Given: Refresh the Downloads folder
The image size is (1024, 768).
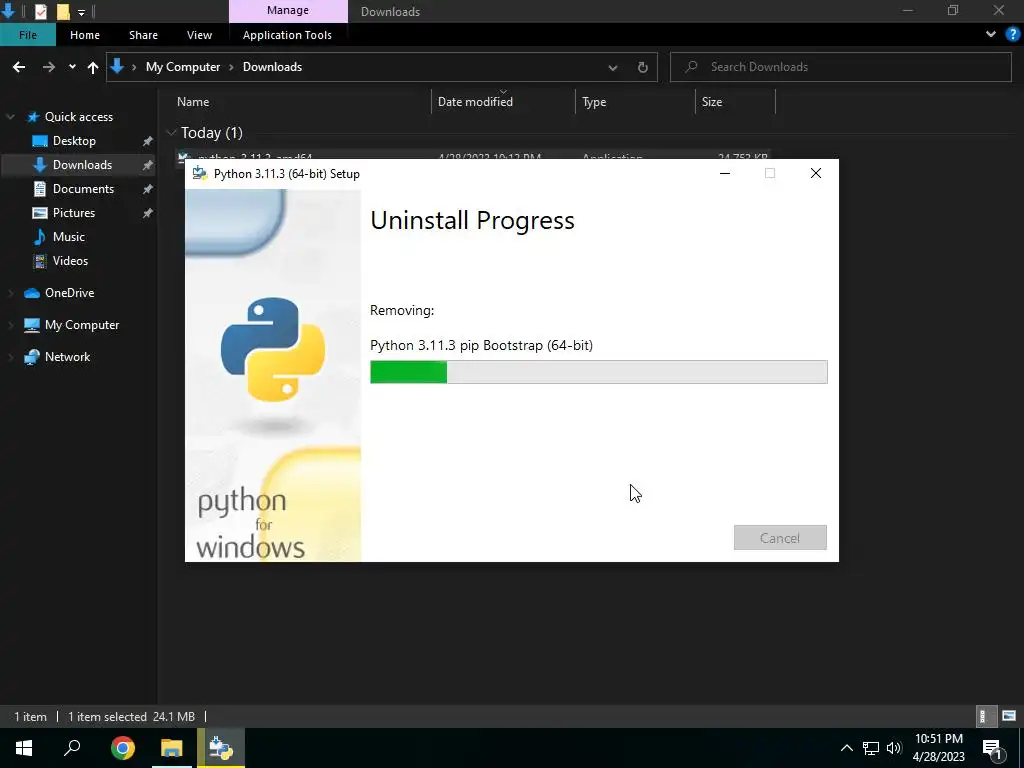Looking at the screenshot, I should (x=643, y=67).
